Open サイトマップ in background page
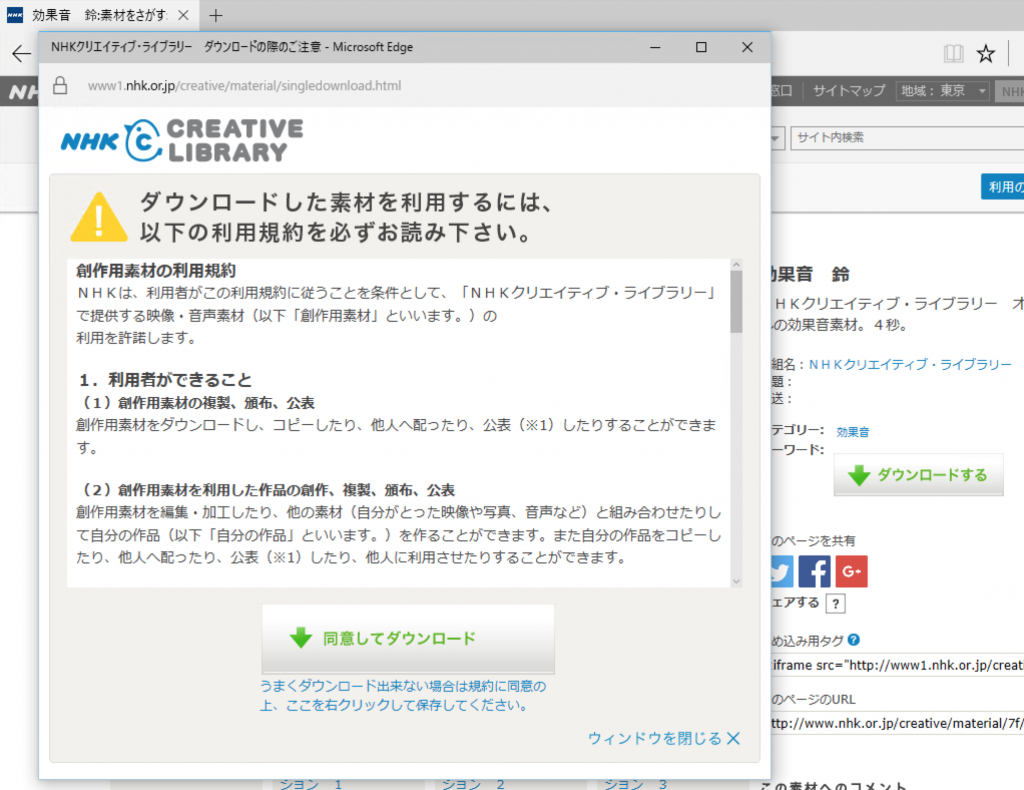The height and width of the screenshot is (790, 1024). tap(849, 91)
